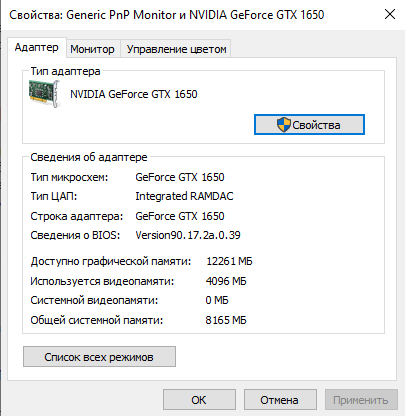This screenshot has width=405, height=416.
Task: Switch to the Монитор tab
Action: [x=92, y=49]
